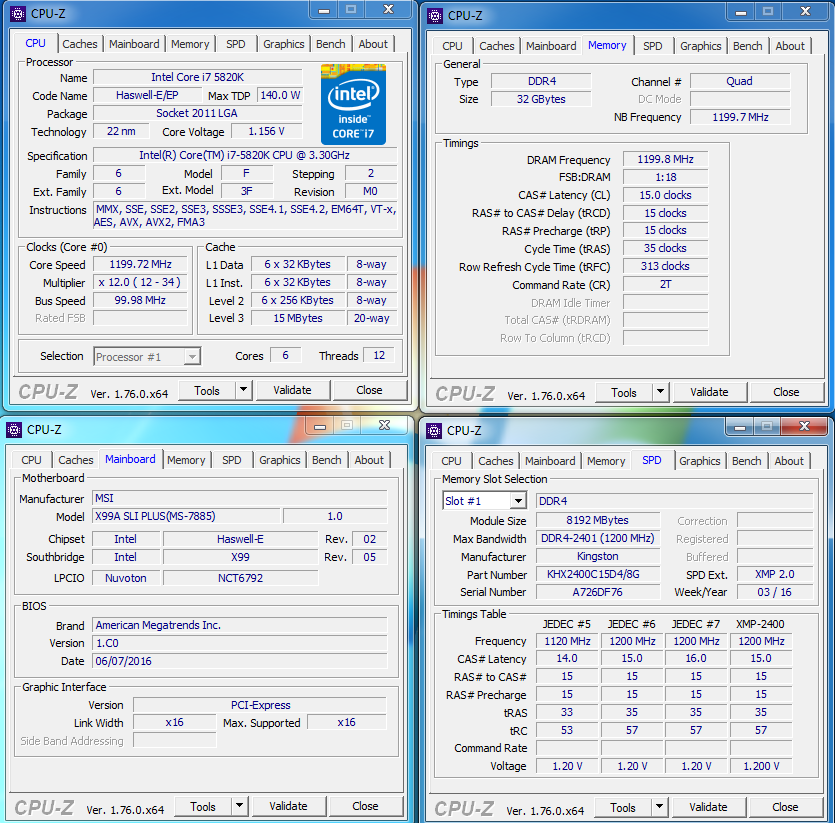Screen dimensions: 835x823
Task: Click the LPCIO chip value 'NCT6792'
Action: tap(241, 578)
